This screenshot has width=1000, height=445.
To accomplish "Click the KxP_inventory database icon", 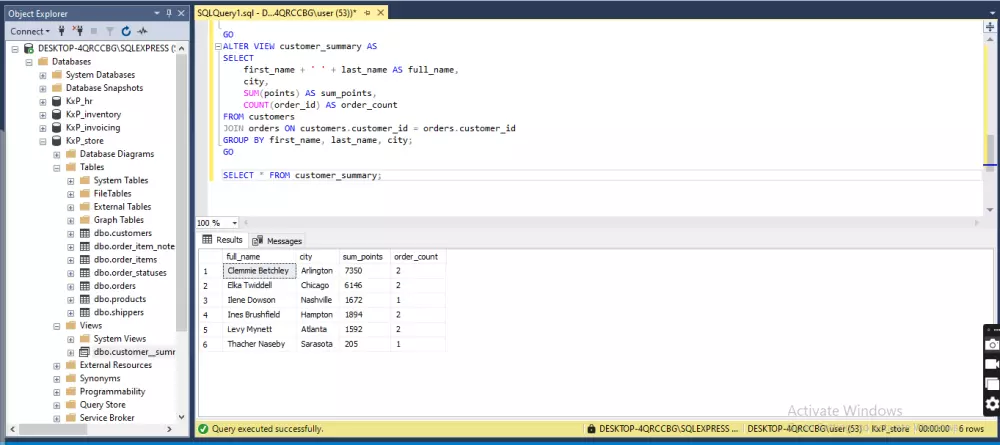I will [x=57, y=115].
